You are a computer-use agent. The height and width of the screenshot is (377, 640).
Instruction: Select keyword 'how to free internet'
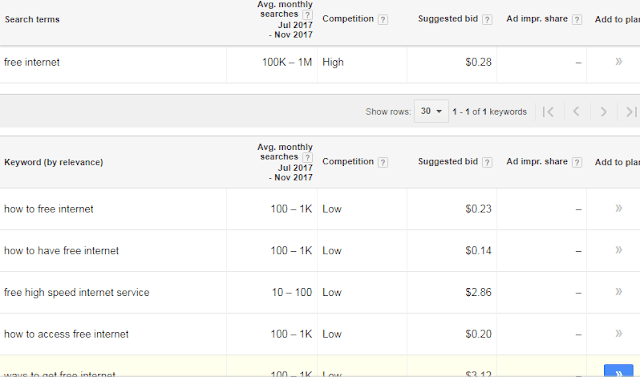click(x=49, y=209)
